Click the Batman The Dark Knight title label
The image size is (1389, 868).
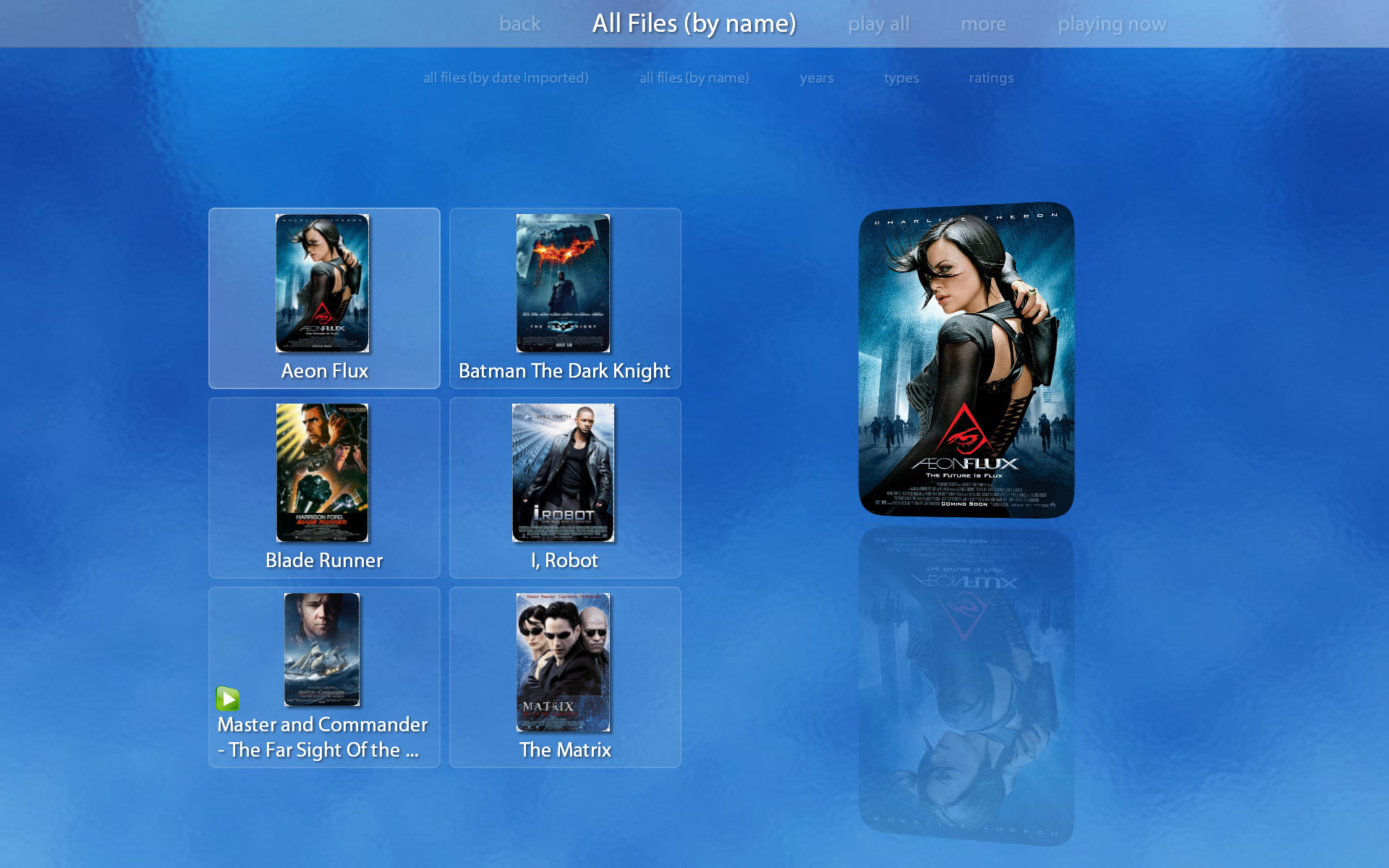[564, 371]
